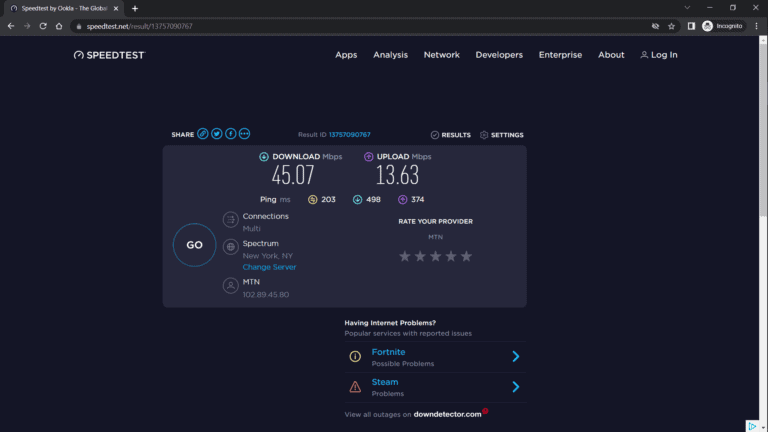768x432 pixels.
Task: Click the Speedtest logo in header
Action: tap(109, 55)
